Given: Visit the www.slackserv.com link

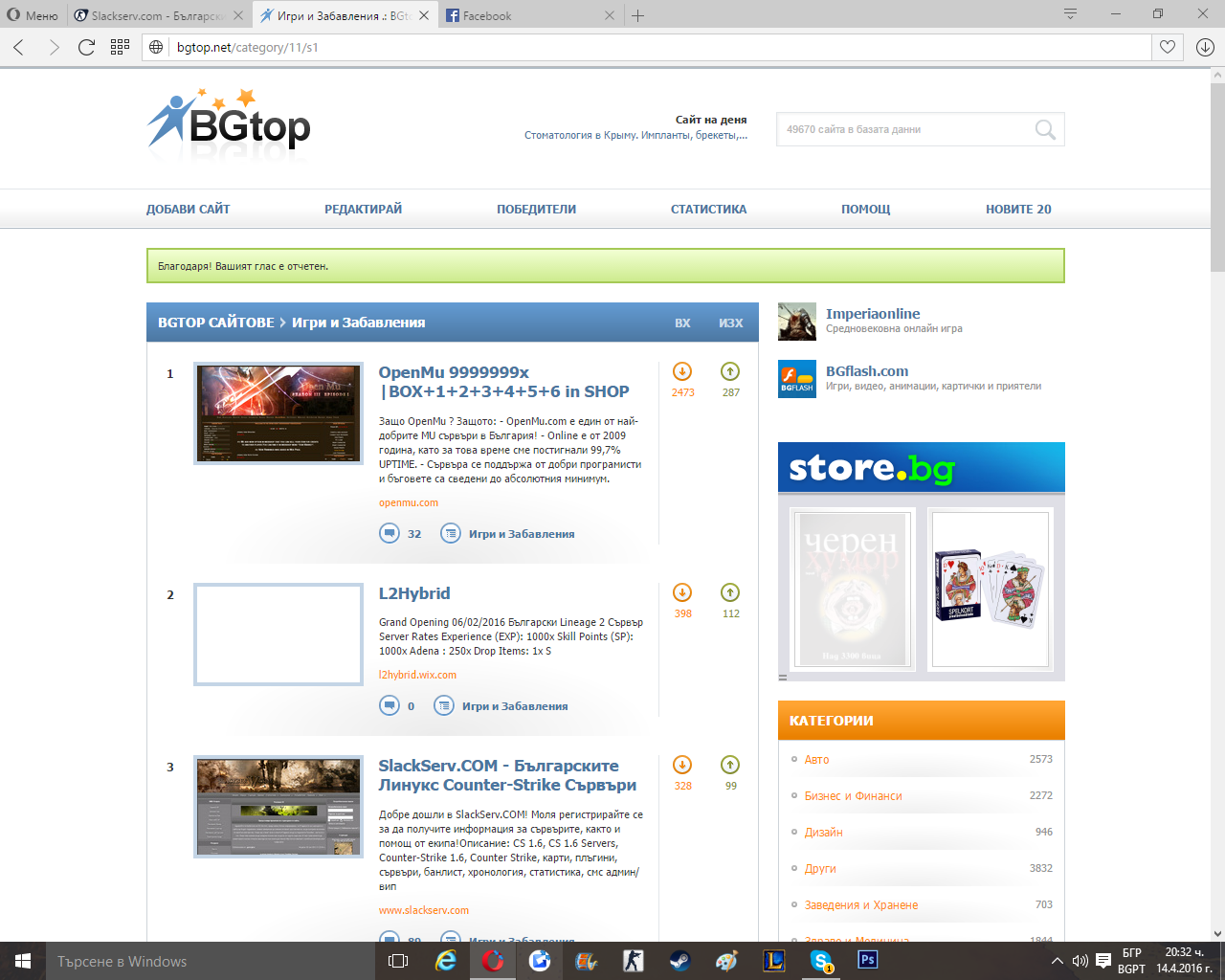Looking at the screenshot, I should [424, 910].
